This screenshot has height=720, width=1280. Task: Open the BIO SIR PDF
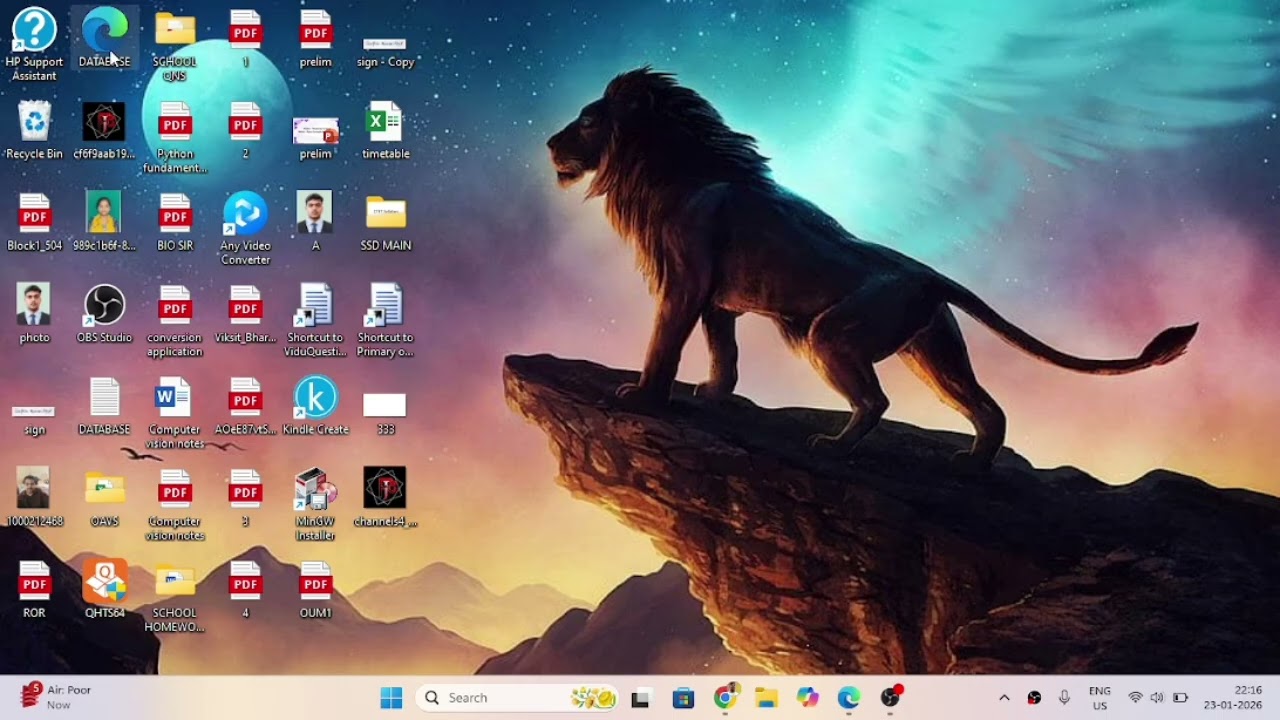(x=175, y=222)
